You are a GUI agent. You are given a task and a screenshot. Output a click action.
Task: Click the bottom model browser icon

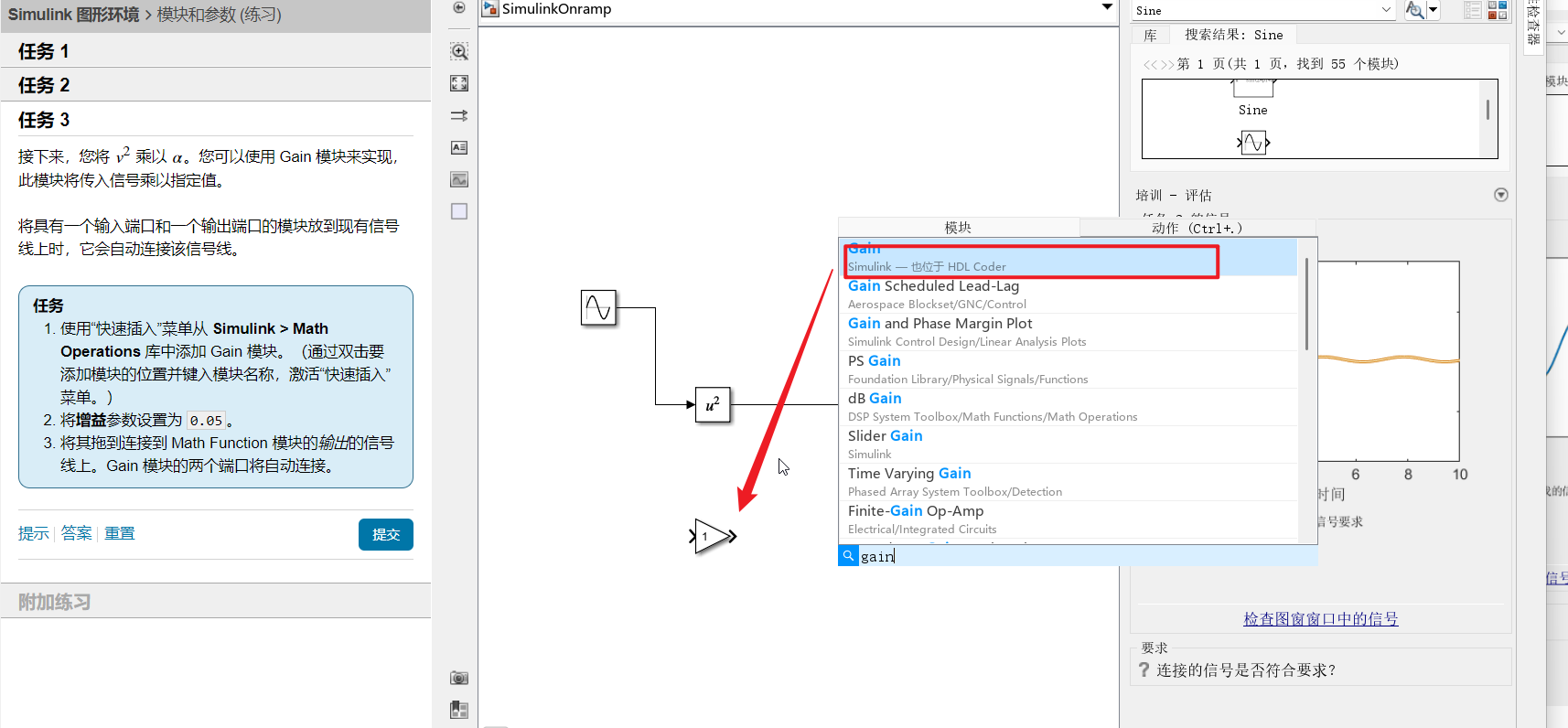coord(459,710)
